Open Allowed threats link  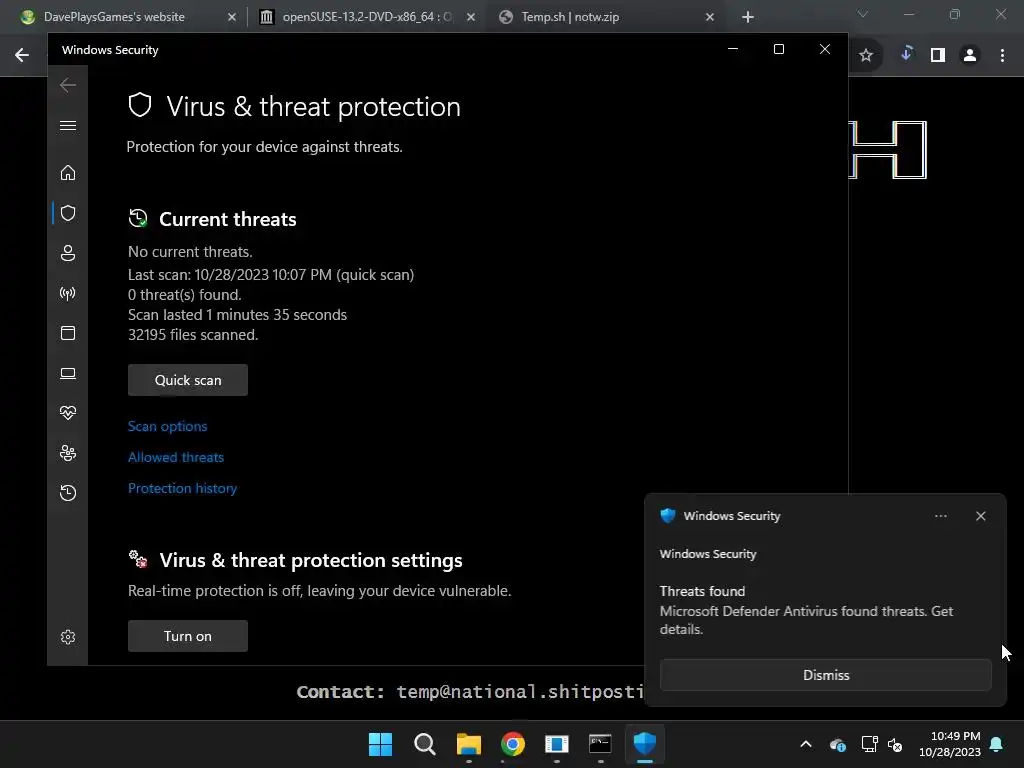pos(176,457)
